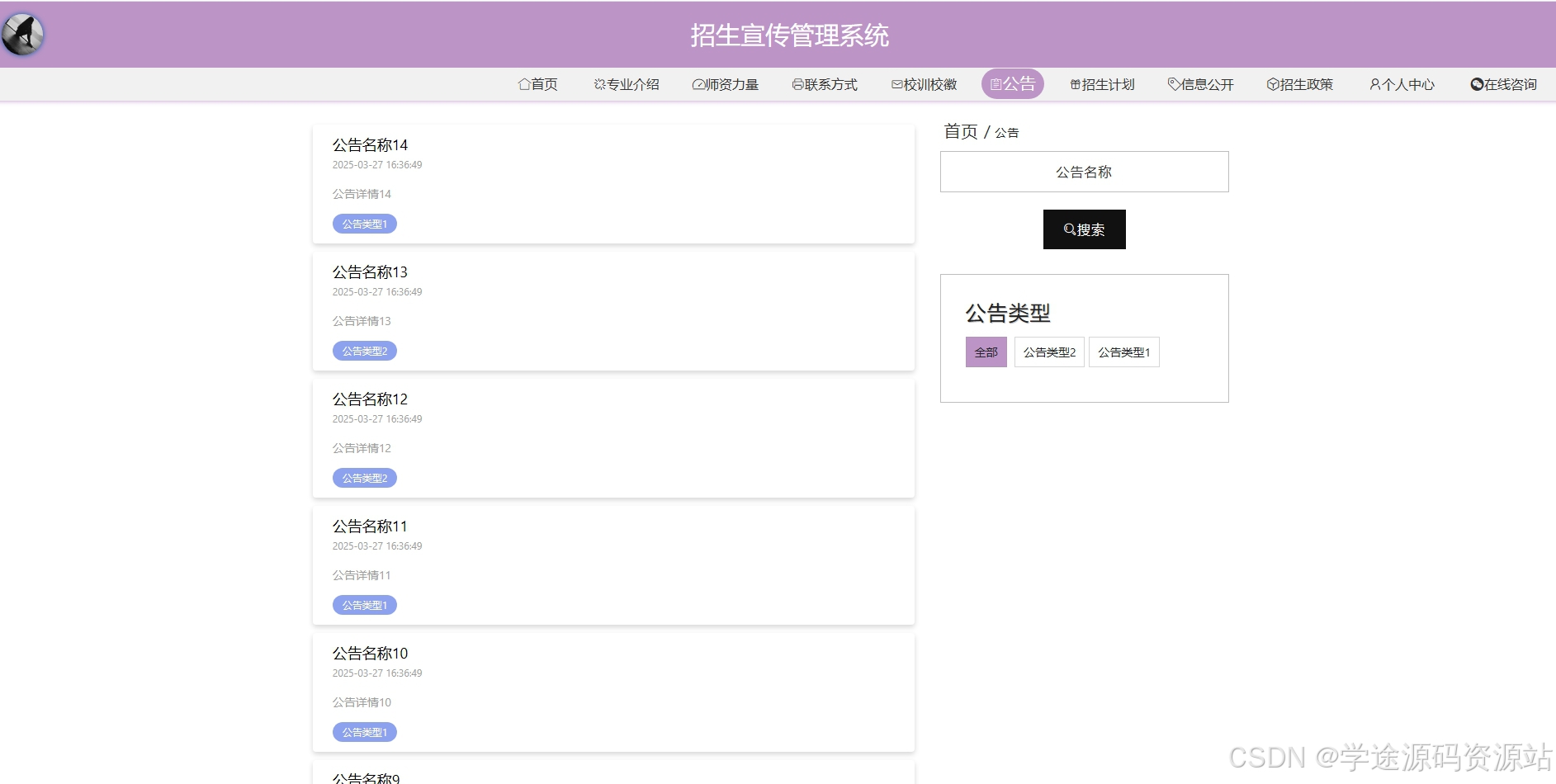Click the document icon beside 公告 in nav
The image size is (1556, 784).
pyautogui.click(x=996, y=84)
